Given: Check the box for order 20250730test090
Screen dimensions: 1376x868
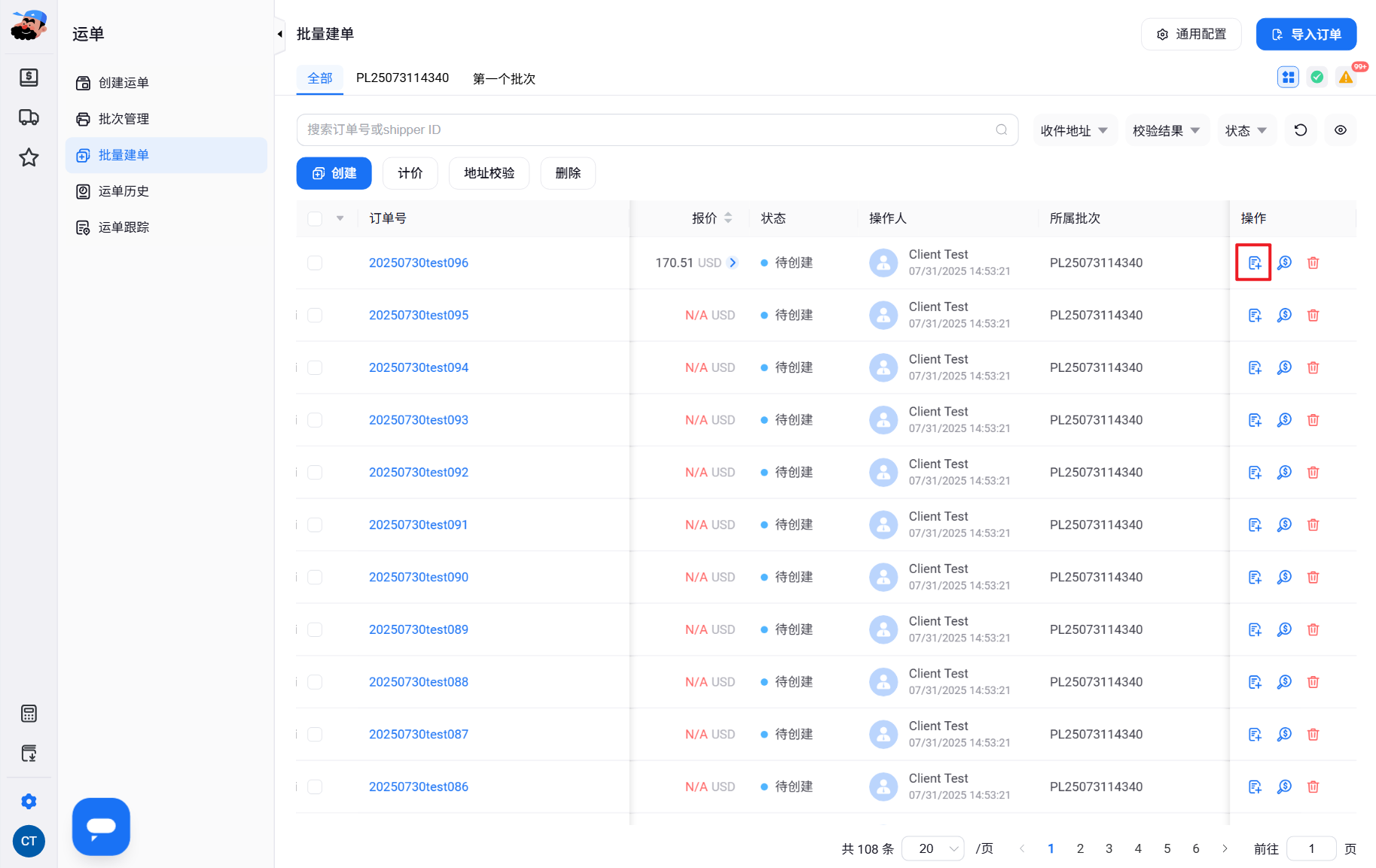Looking at the screenshot, I should point(315,577).
